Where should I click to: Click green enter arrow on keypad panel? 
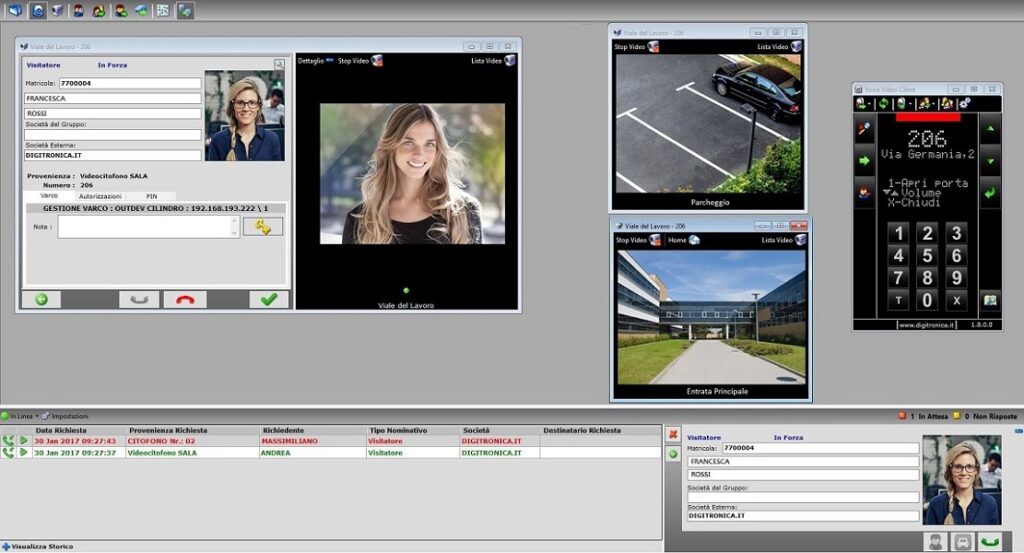pos(990,192)
